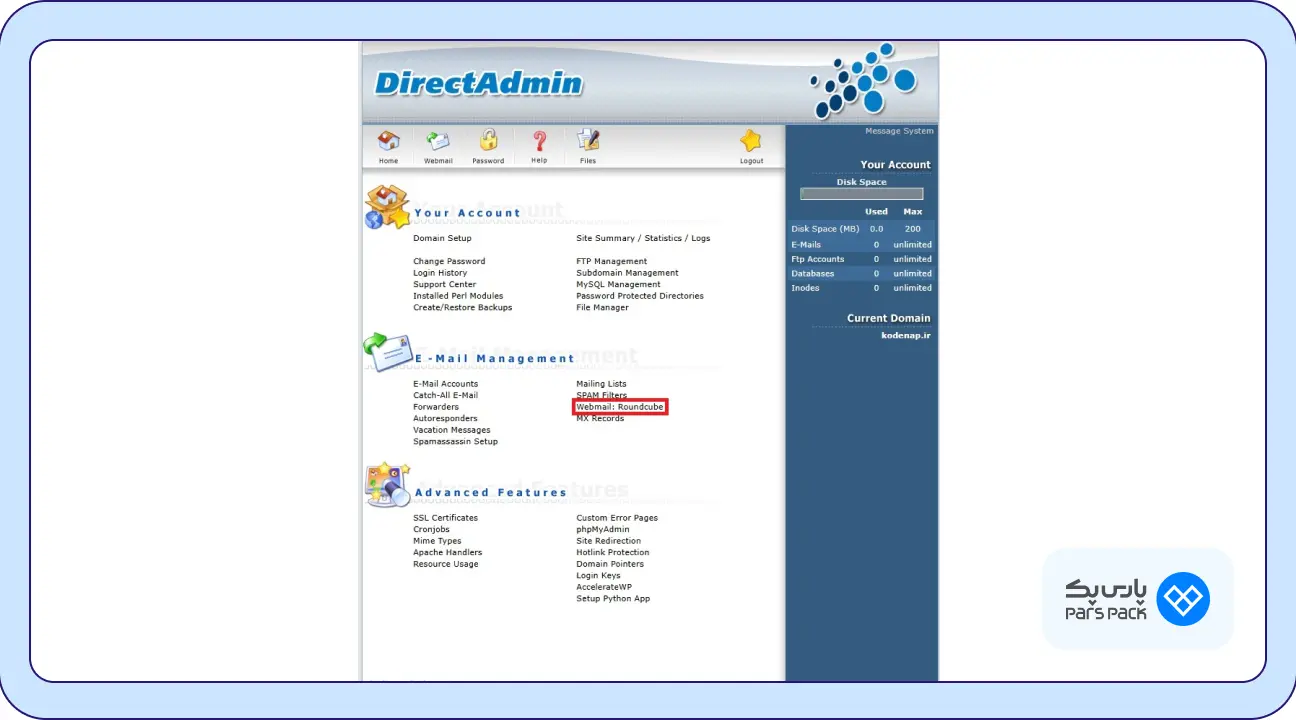Select the kodenap.ir current domain

(906, 335)
